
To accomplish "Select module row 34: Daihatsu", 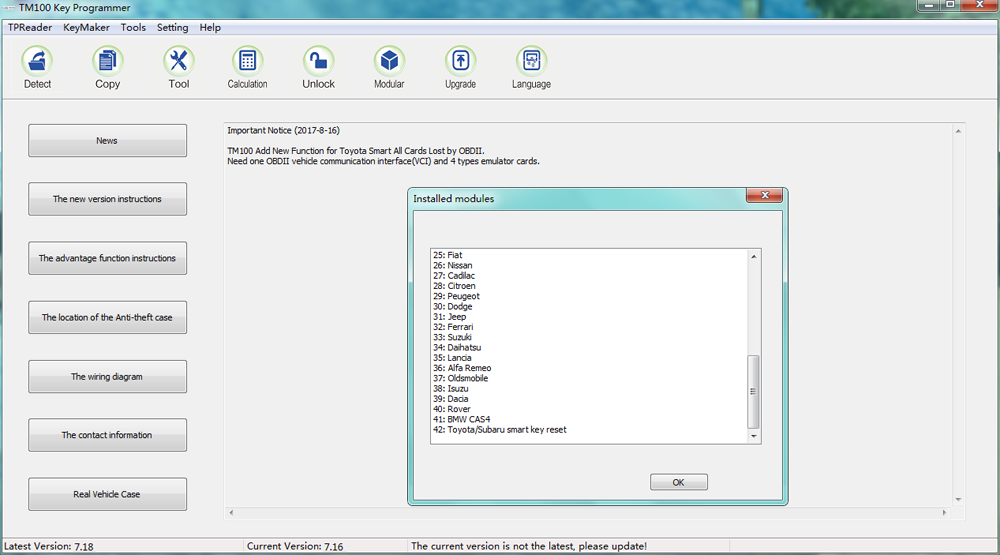I will pos(457,348).
